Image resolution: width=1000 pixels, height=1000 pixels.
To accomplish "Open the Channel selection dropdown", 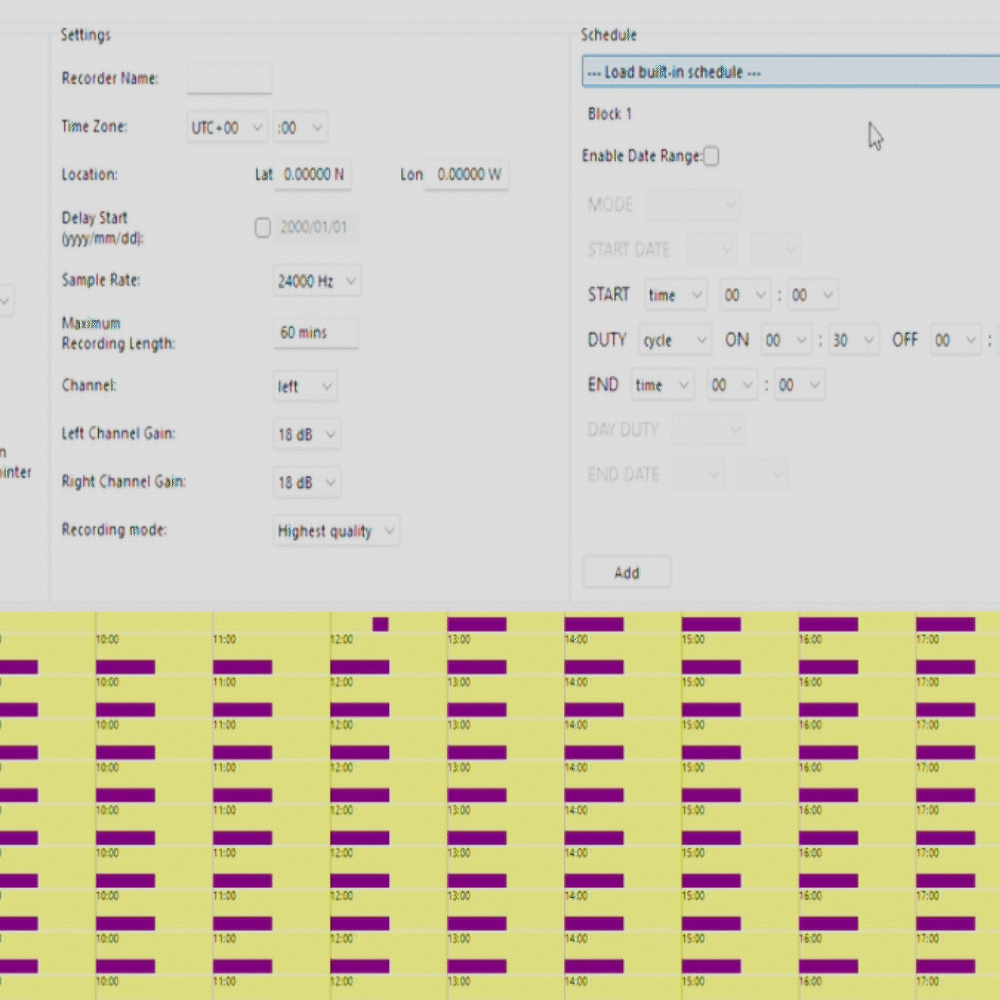I will click(x=304, y=386).
